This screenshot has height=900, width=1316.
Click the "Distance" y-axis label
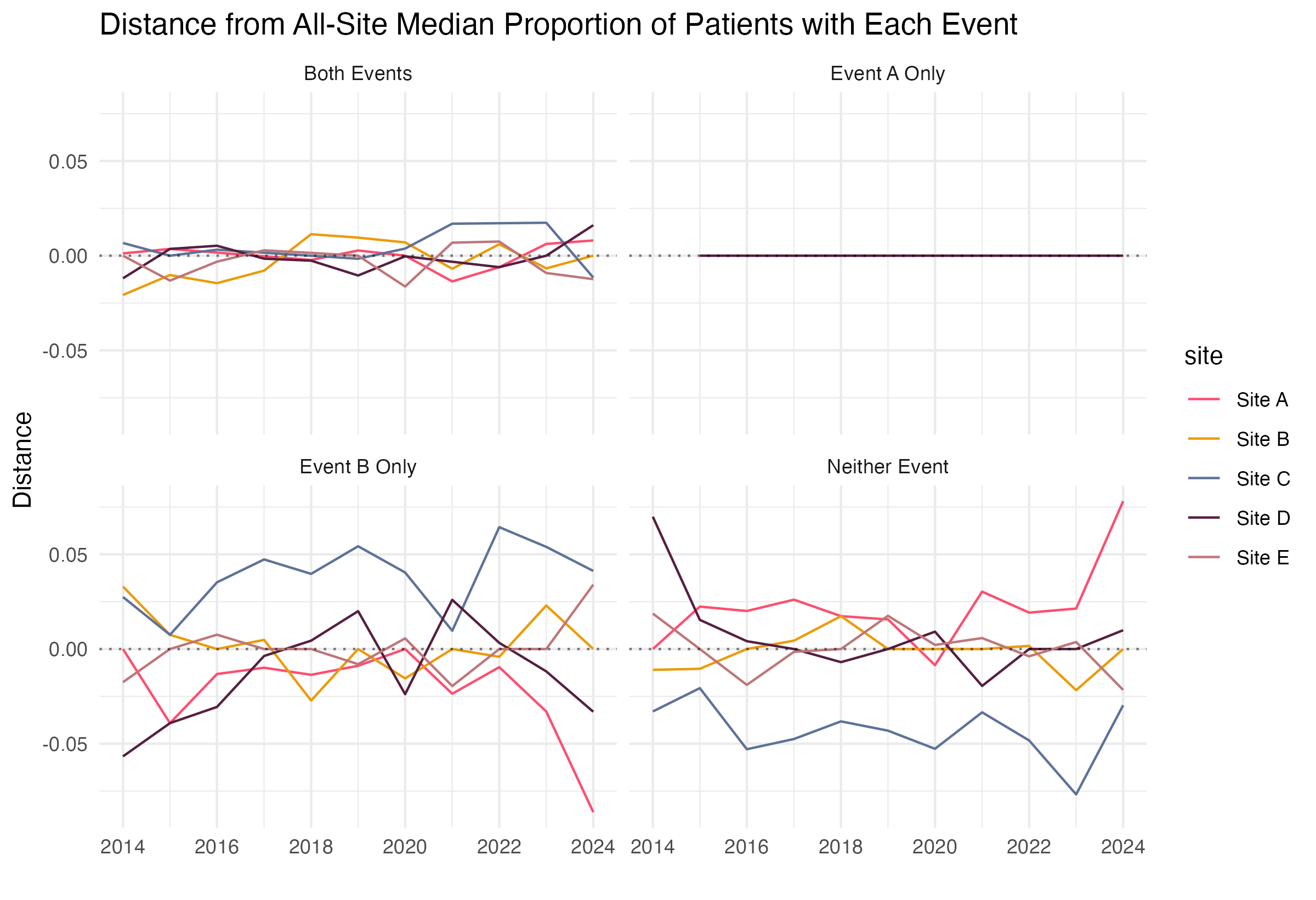(x=23, y=460)
